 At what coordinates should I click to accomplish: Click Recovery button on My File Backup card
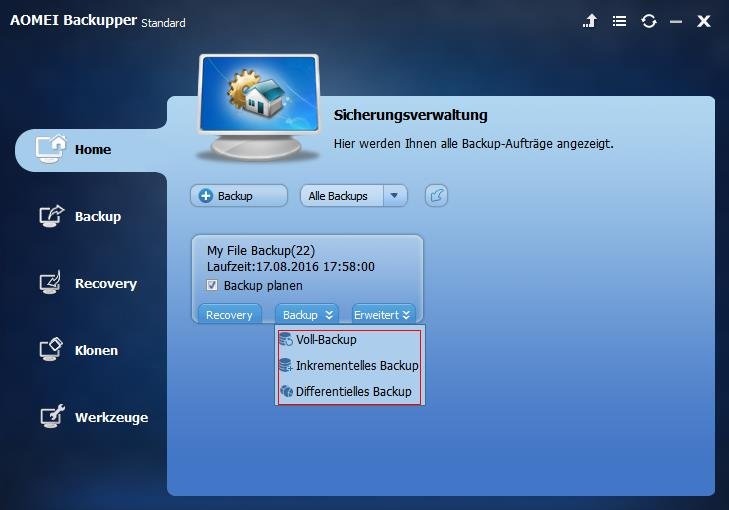coord(229,315)
